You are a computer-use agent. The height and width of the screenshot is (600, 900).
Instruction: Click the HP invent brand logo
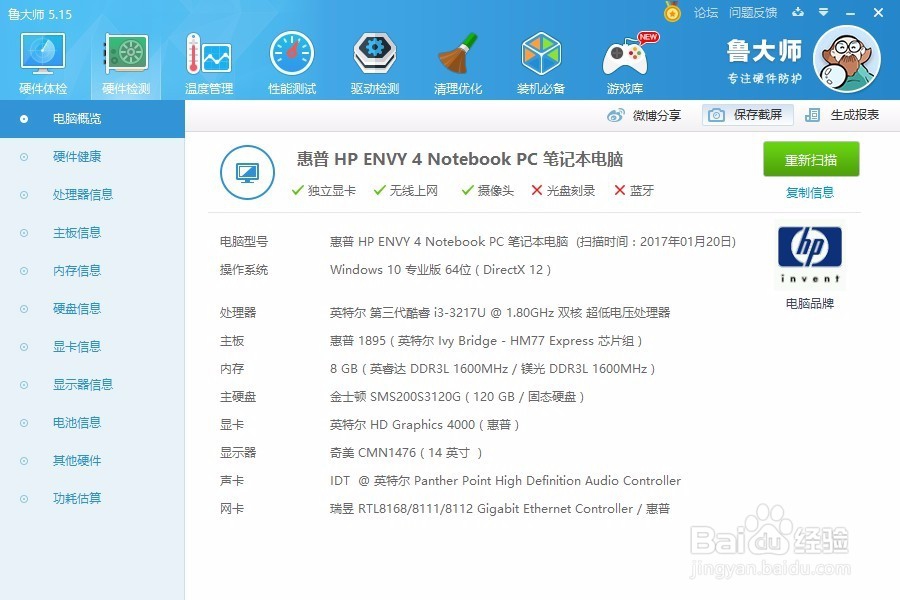[x=809, y=254]
